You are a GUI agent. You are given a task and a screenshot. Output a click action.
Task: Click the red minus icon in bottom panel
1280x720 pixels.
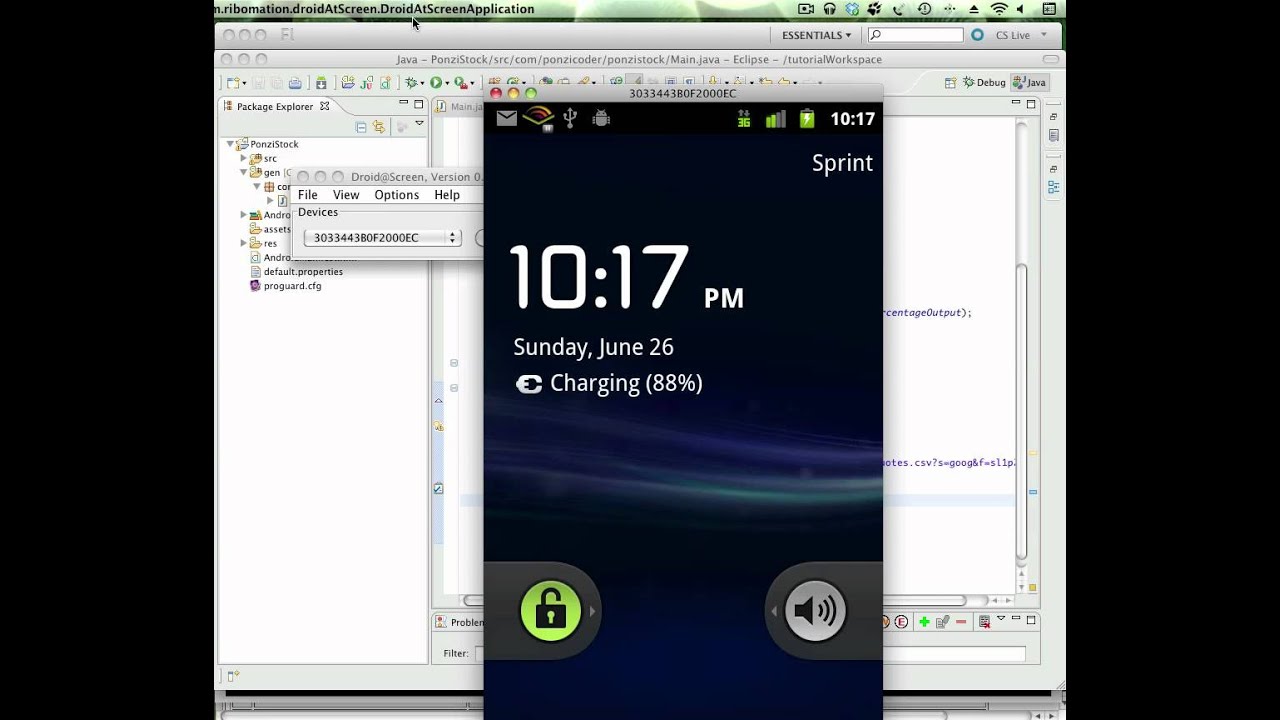(x=961, y=622)
